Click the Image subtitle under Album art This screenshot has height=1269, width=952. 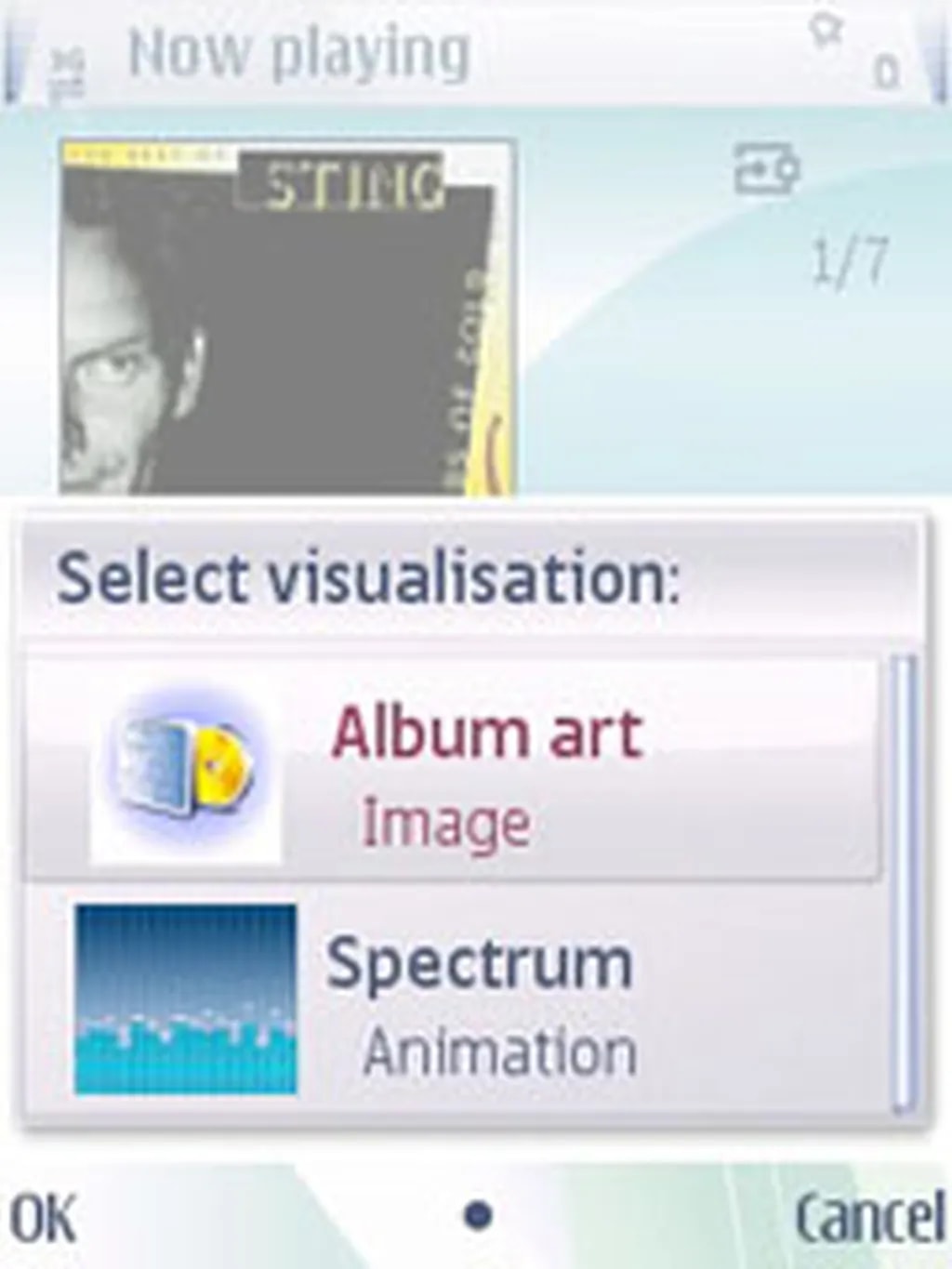point(446,824)
